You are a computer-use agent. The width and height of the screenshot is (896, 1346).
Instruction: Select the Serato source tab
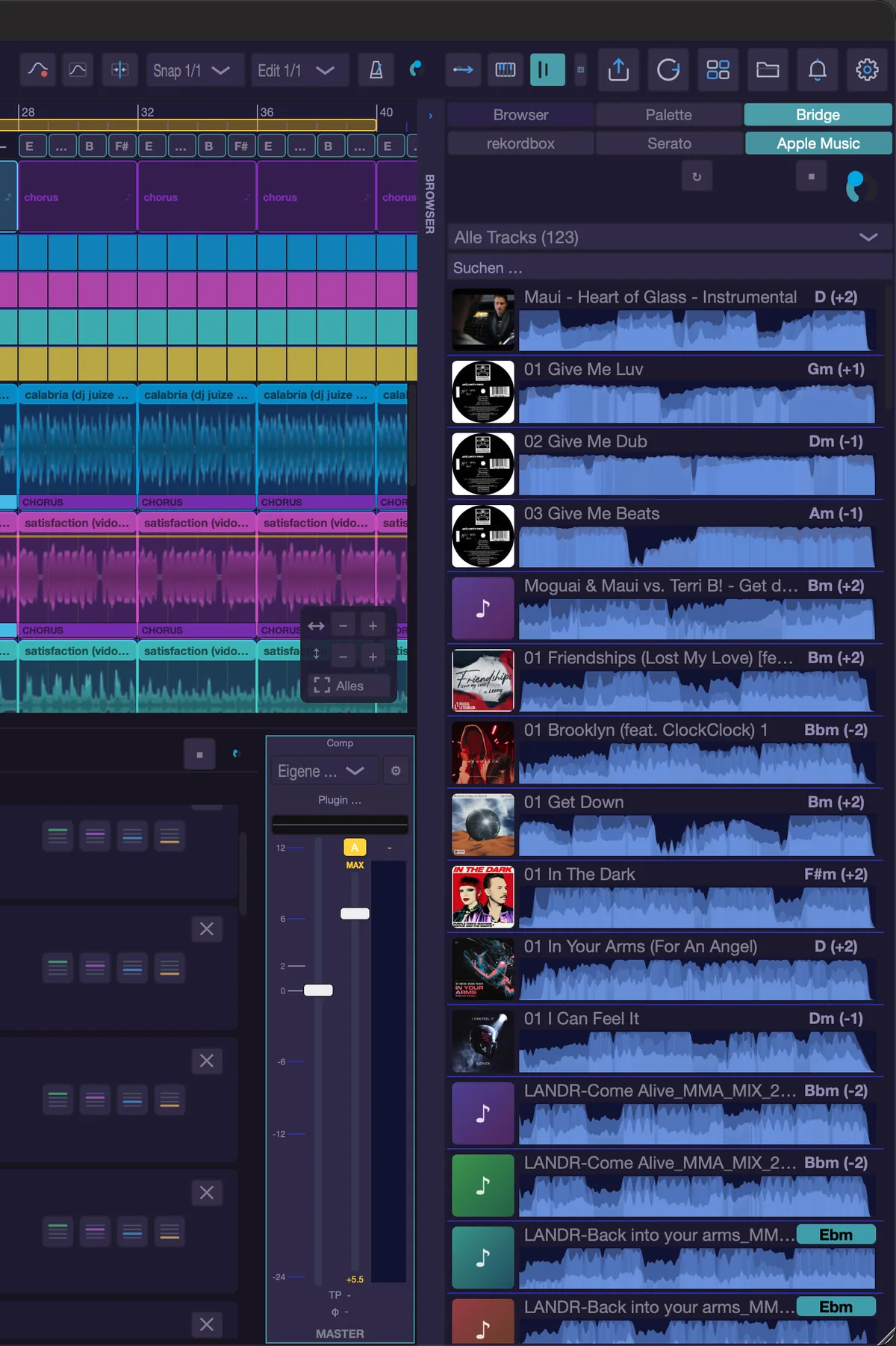669,143
